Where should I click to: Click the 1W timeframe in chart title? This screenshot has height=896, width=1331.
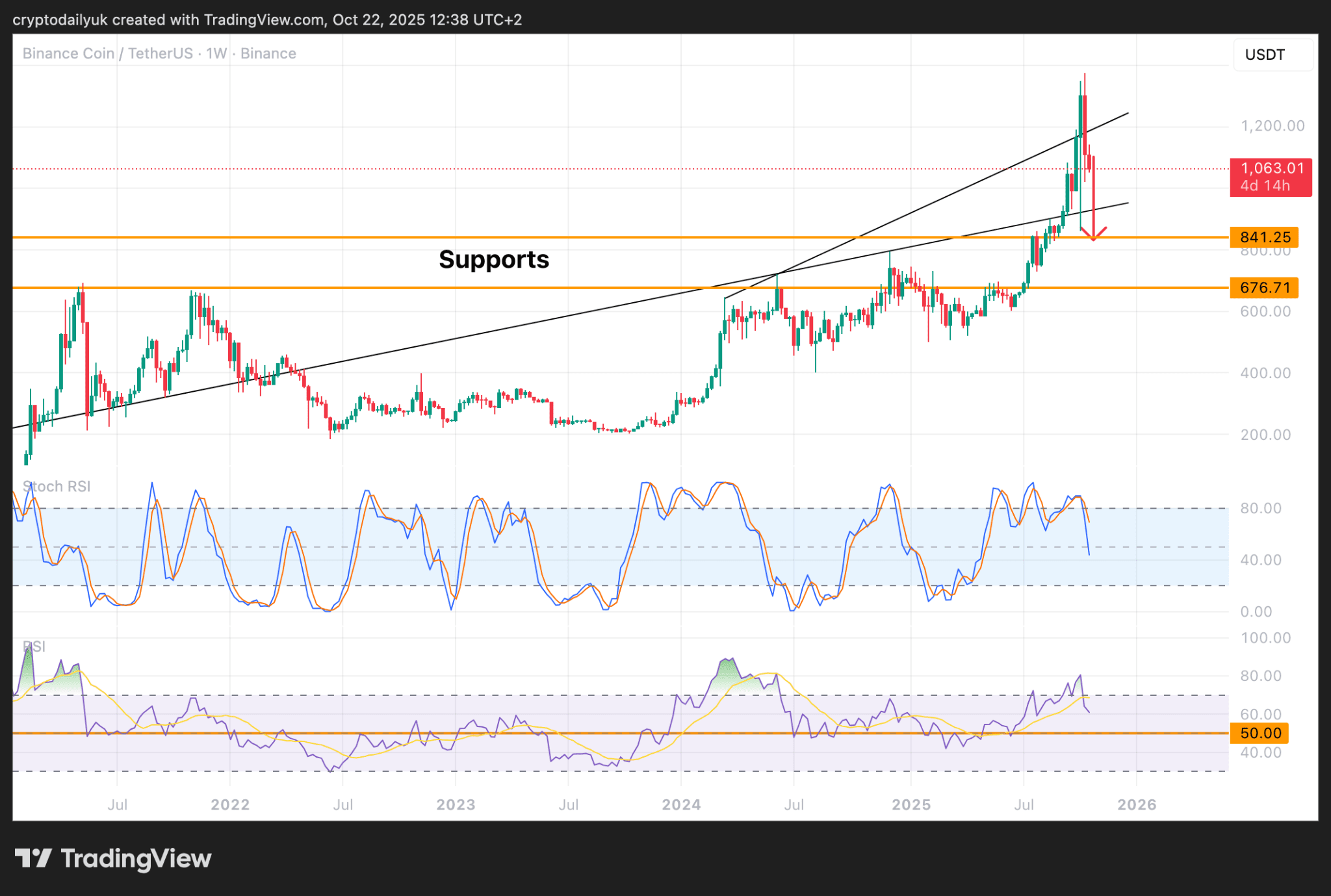tap(216, 53)
